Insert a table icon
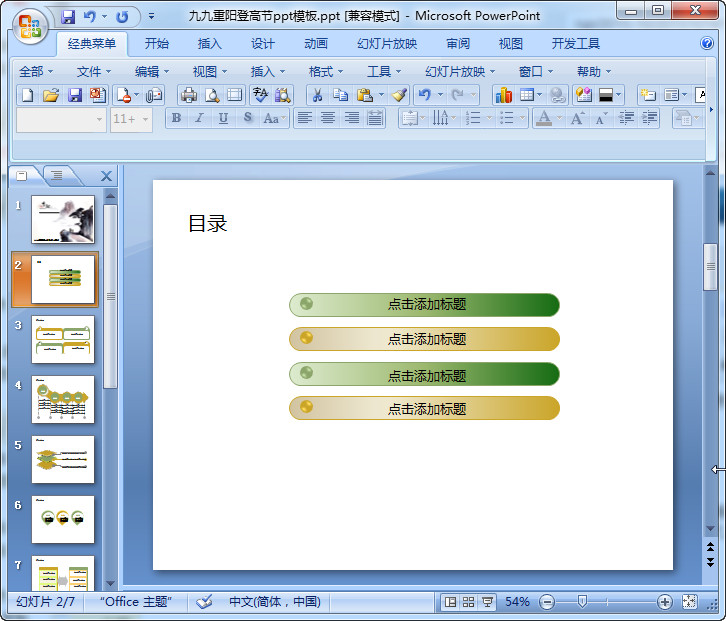The image size is (726, 621). (527, 95)
